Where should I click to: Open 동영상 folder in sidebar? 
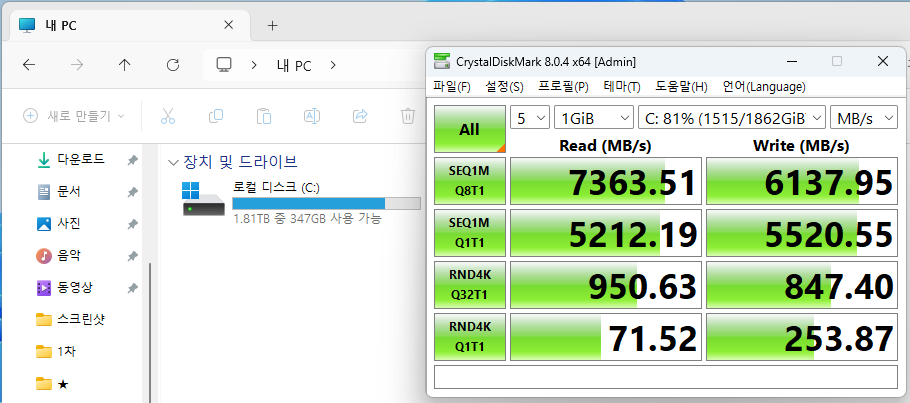point(73,287)
